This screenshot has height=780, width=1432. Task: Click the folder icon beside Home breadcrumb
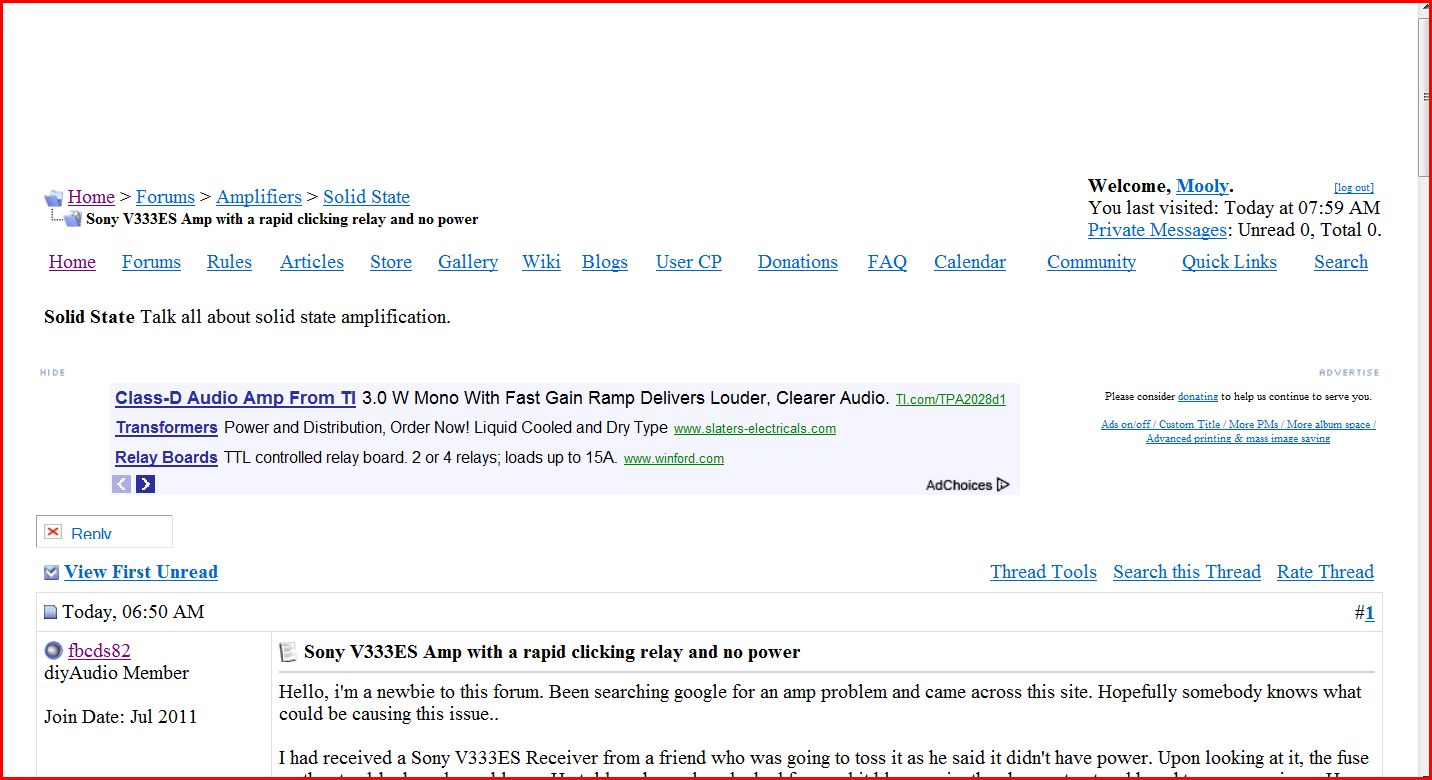53,198
